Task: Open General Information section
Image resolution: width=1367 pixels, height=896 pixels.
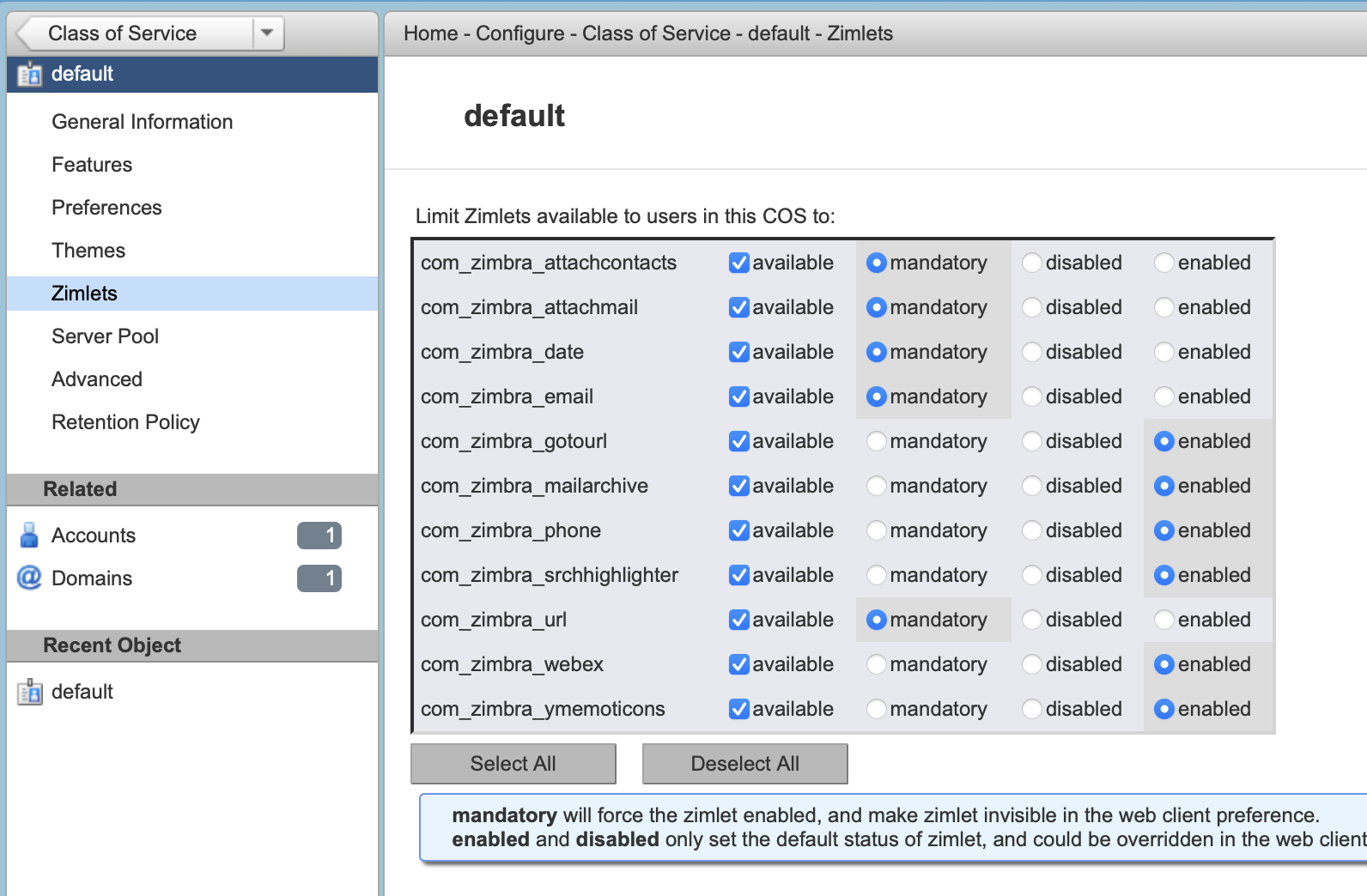Action: click(143, 122)
